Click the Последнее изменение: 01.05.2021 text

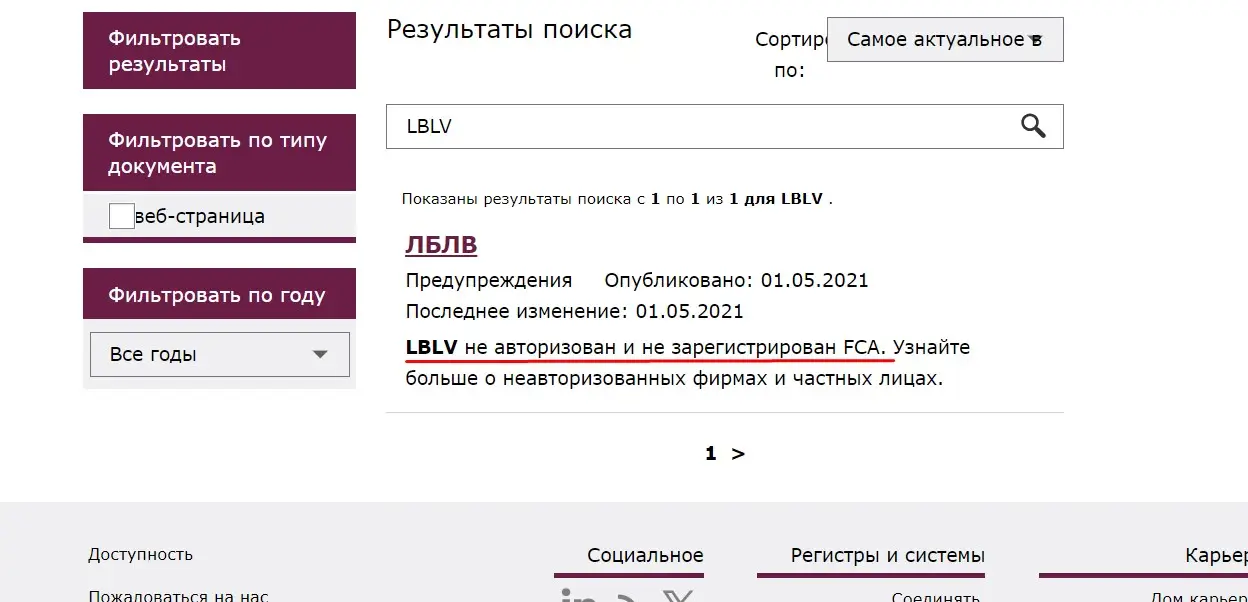[x=574, y=312]
